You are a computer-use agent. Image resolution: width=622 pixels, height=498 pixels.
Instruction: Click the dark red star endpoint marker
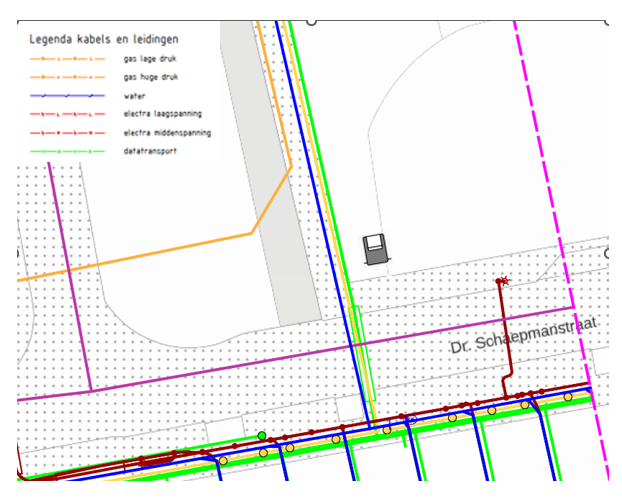pos(504,282)
